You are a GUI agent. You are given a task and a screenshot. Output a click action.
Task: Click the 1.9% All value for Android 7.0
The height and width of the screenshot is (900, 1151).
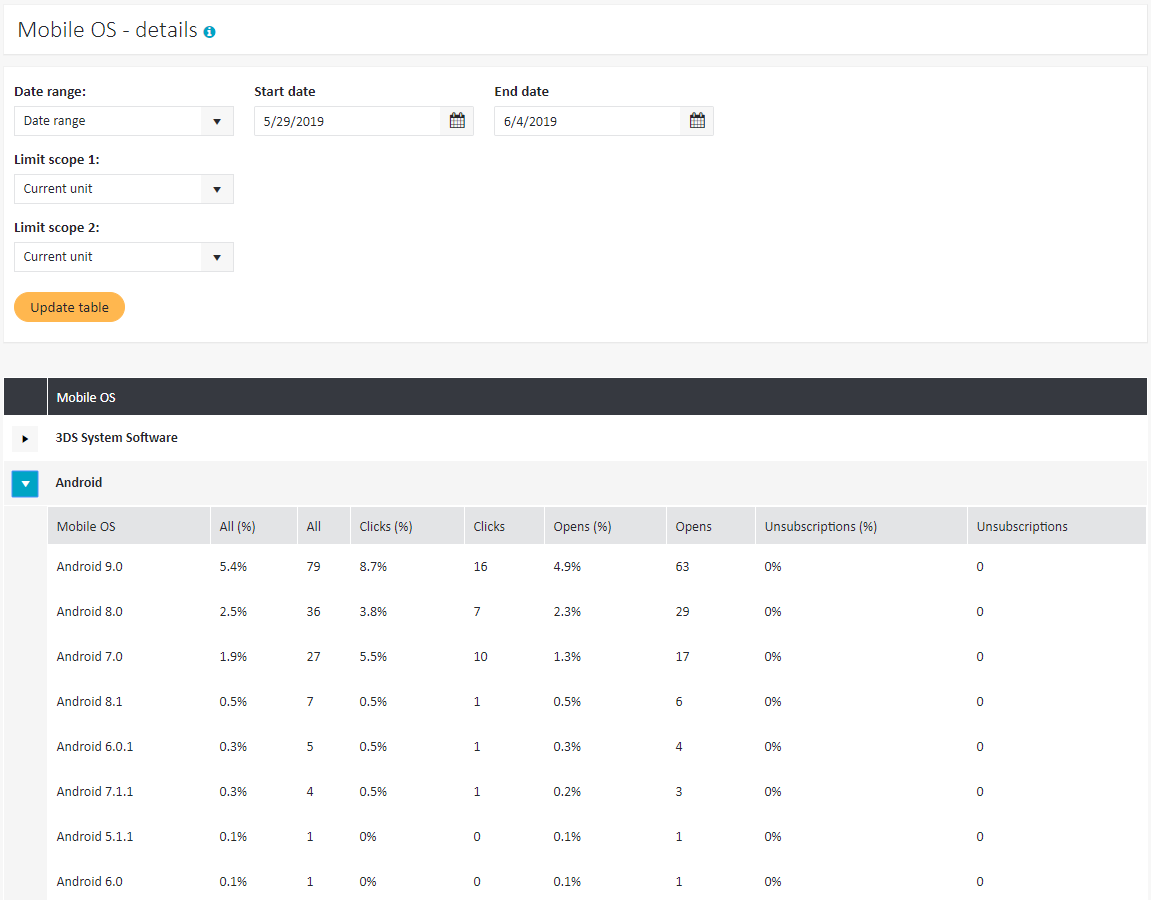click(233, 656)
